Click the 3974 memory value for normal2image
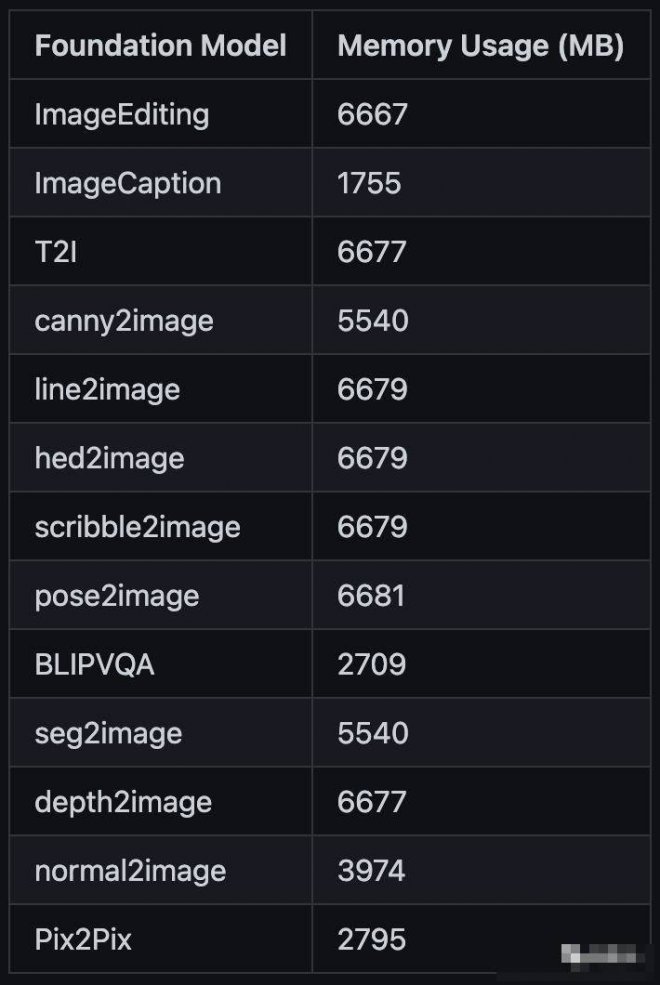The width and height of the screenshot is (660, 985). [x=371, y=871]
